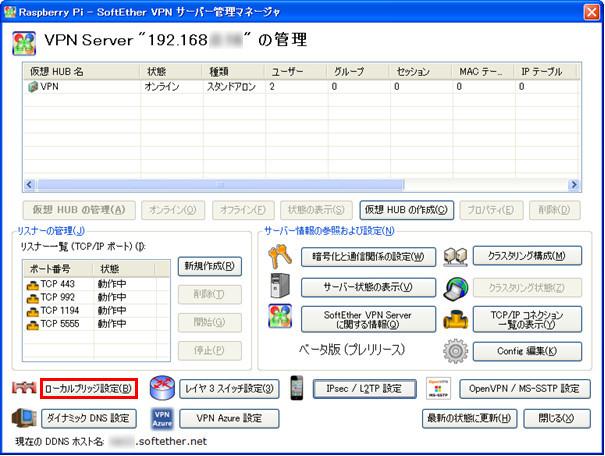Click the TCP 5555 listener icon

pos(33,325)
